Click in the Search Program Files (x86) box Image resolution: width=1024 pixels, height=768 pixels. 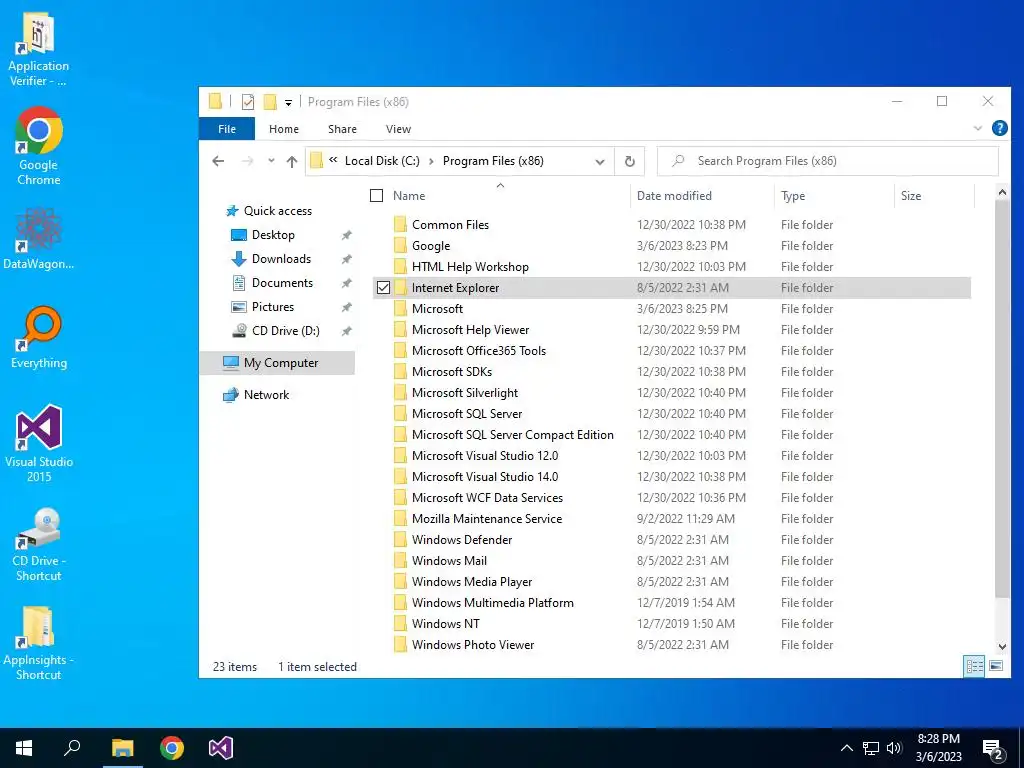tap(827, 161)
